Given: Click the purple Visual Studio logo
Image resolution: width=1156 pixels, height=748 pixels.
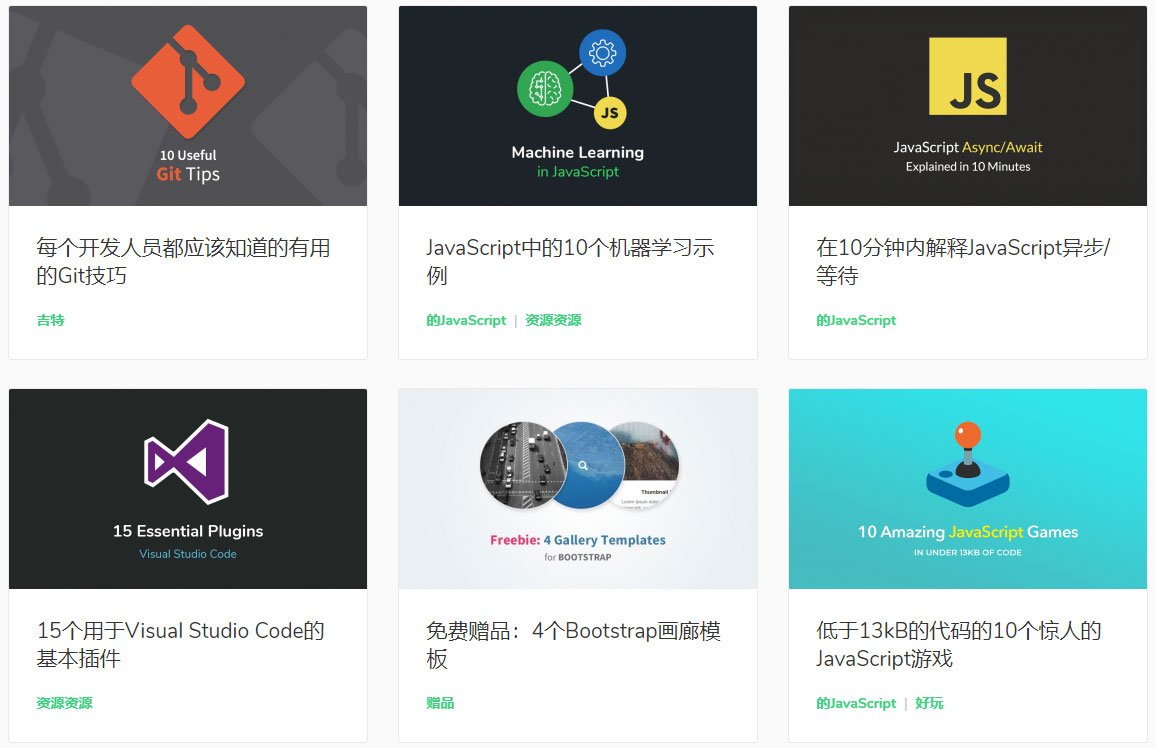Looking at the screenshot, I should [187, 462].
